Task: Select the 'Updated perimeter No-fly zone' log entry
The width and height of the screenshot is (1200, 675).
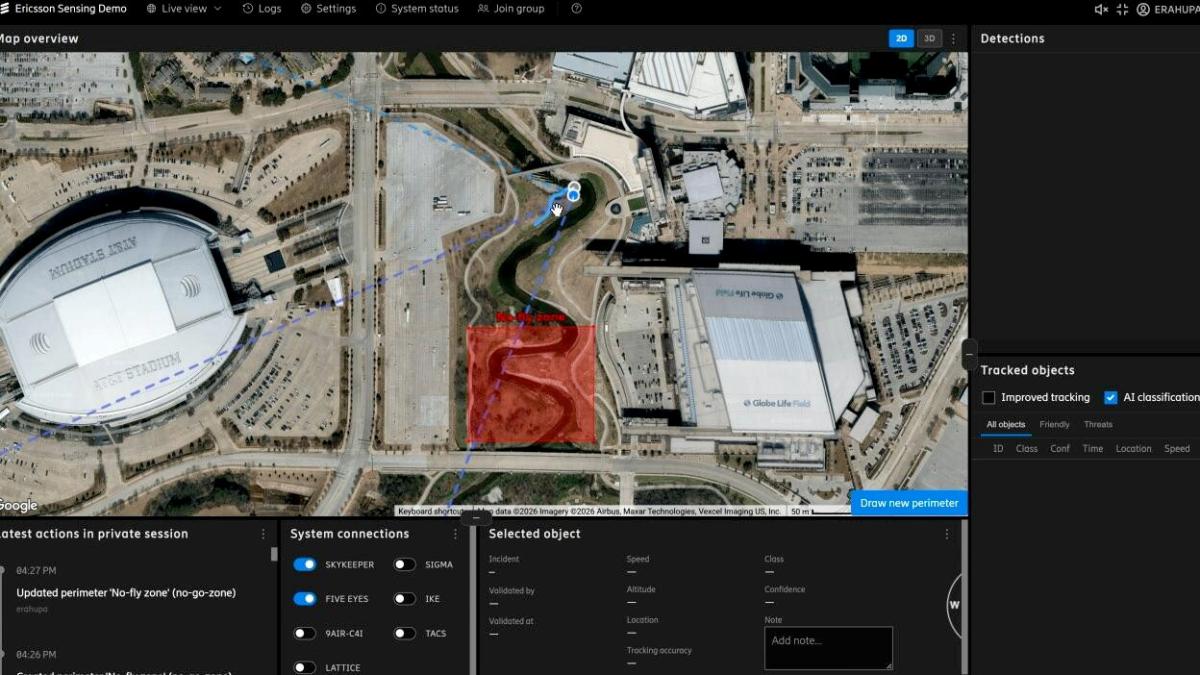Action: 126,593
